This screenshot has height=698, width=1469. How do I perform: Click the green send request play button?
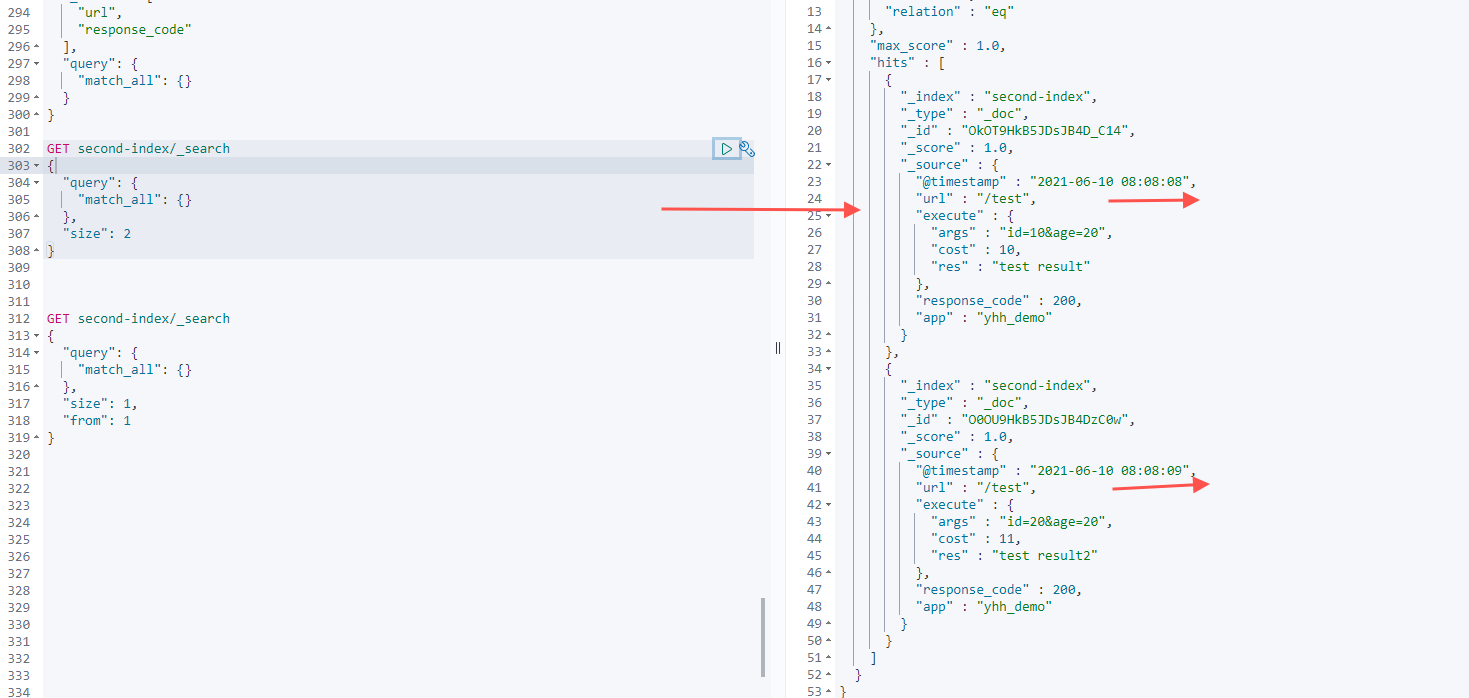[727, 149]
